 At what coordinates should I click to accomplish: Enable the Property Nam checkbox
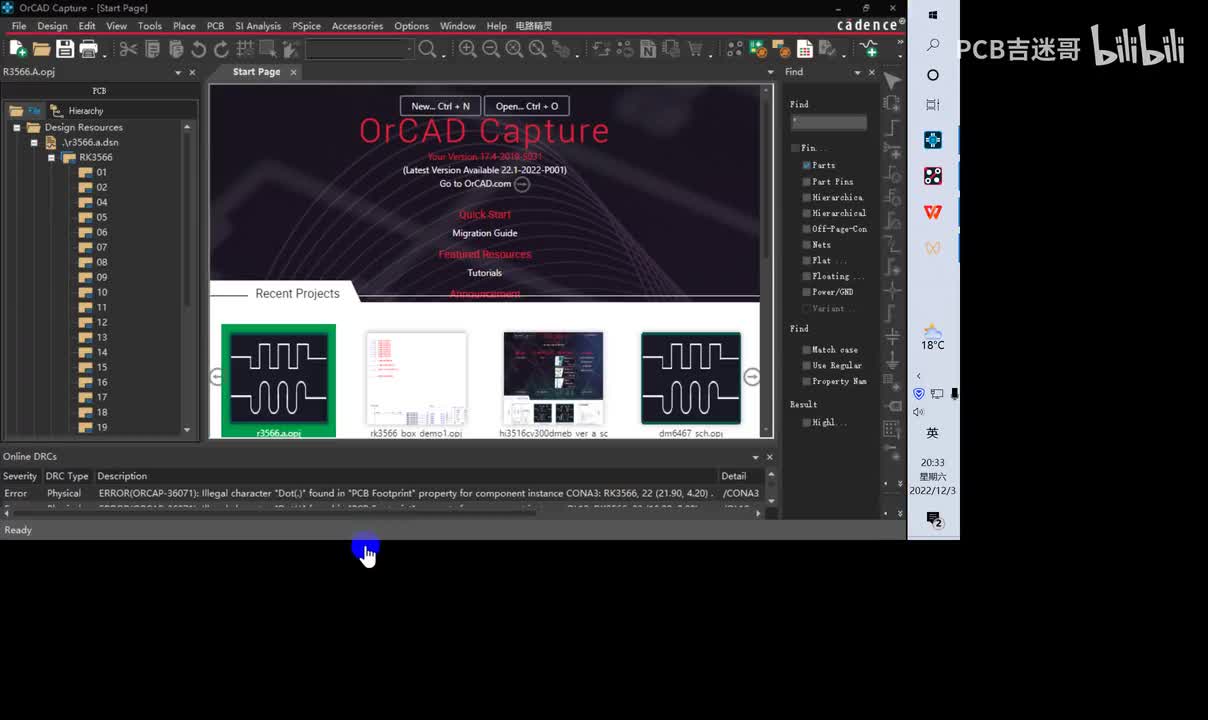pyautogui.click(x=806, y=381)
